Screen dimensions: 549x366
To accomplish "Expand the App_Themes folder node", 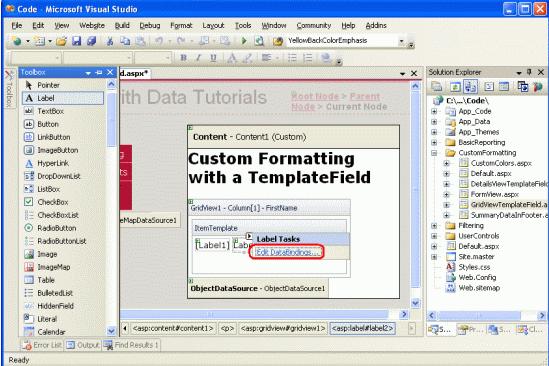I will (434, 132).
